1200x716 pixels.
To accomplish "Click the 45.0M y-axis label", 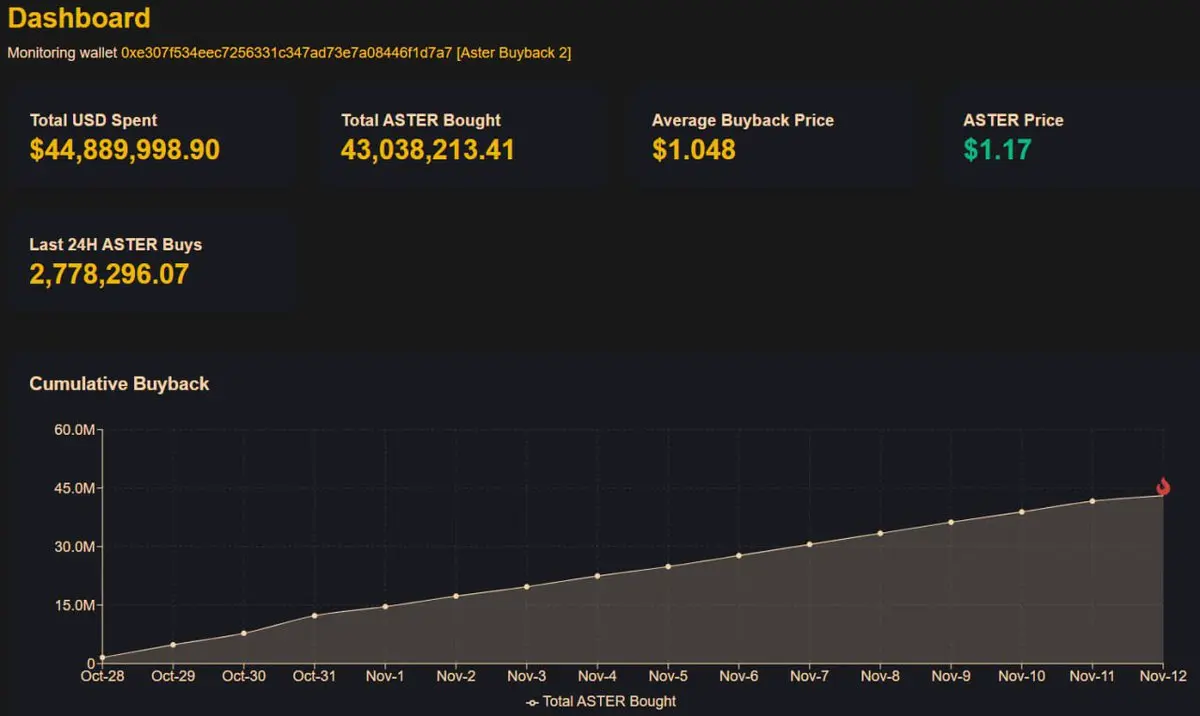I will click(74, 488).
